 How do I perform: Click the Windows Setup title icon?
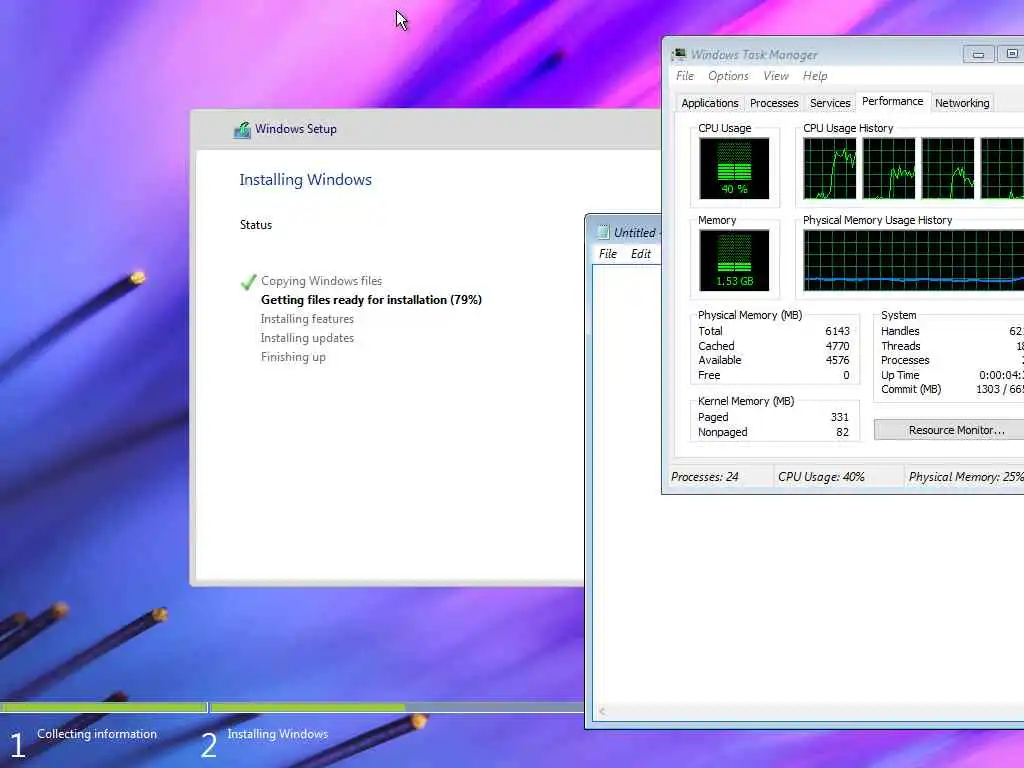pyautogui.click(x=242, y=129)
